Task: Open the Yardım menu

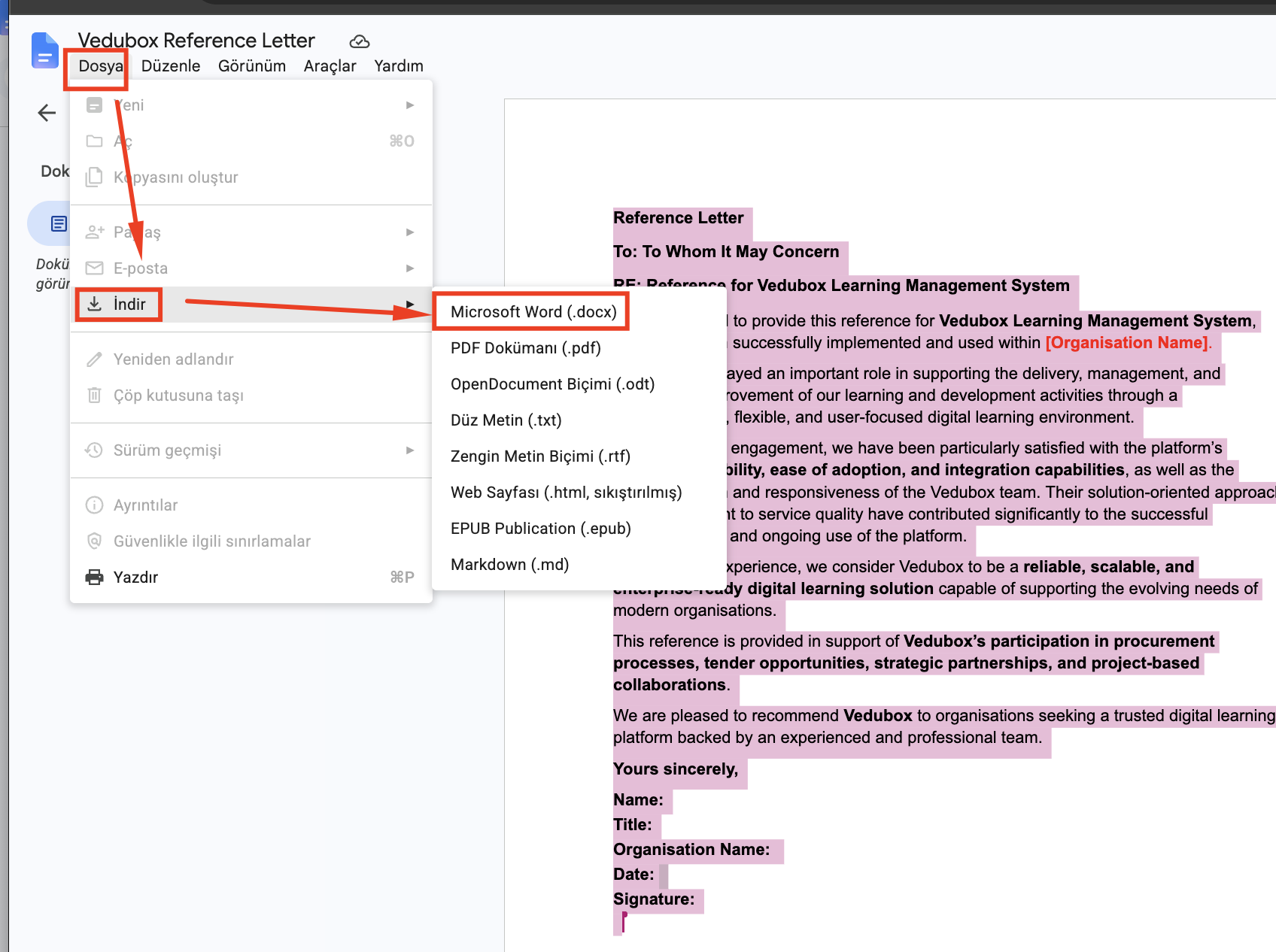Action: pyautogui.click(x=399, y=66)
